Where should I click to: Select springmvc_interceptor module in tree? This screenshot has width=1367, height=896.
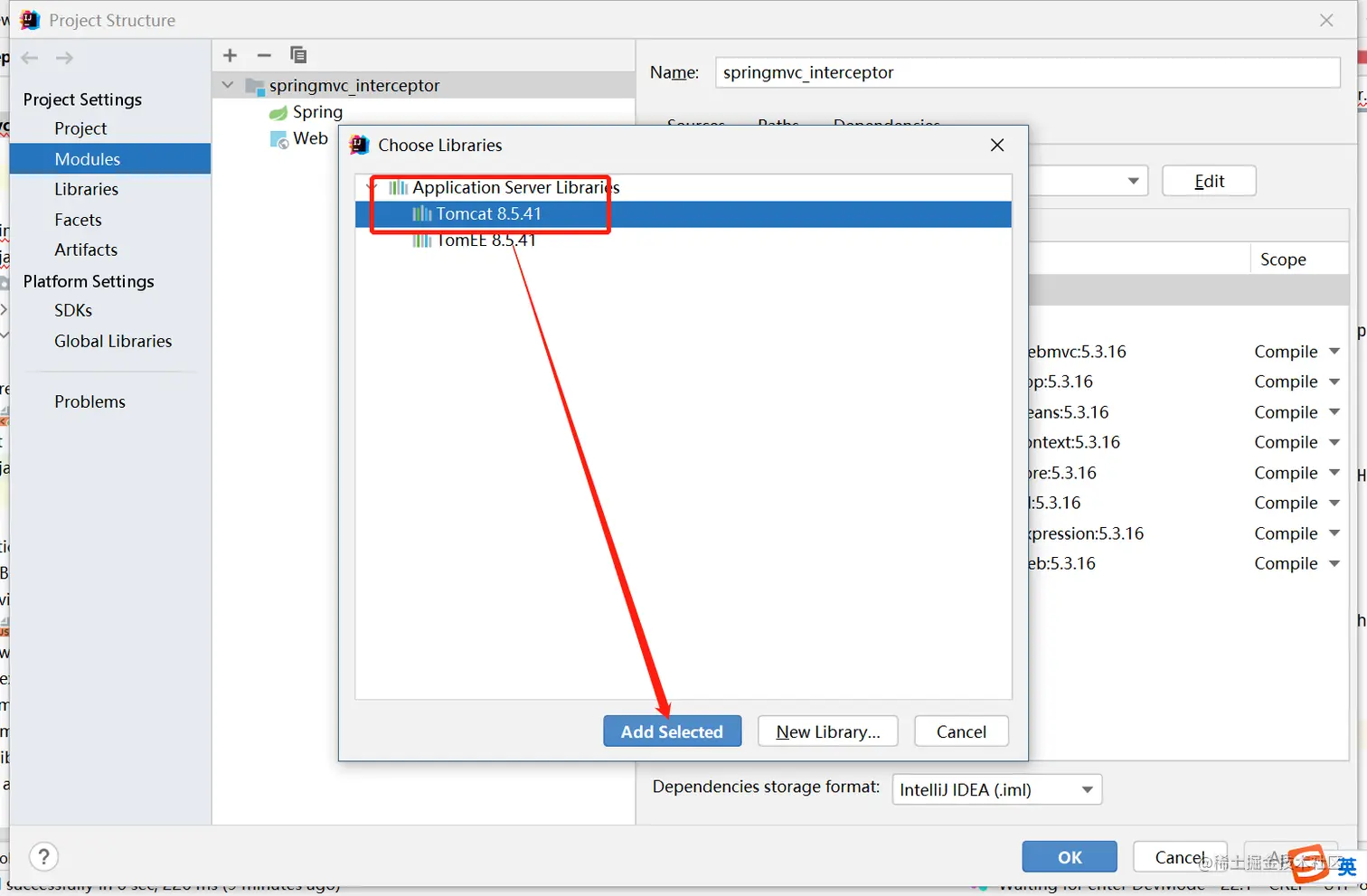click(354, 86)
